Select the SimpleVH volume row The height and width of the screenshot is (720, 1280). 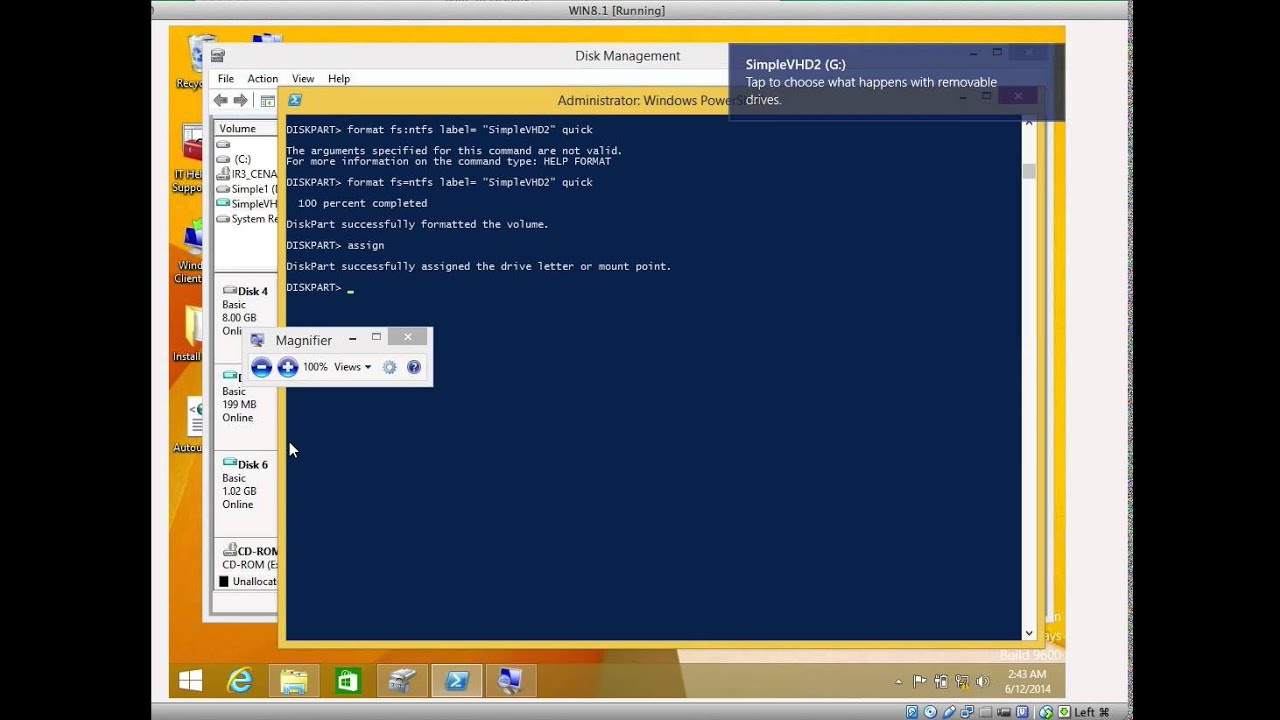pyautogui.click(x=246, y=204)
